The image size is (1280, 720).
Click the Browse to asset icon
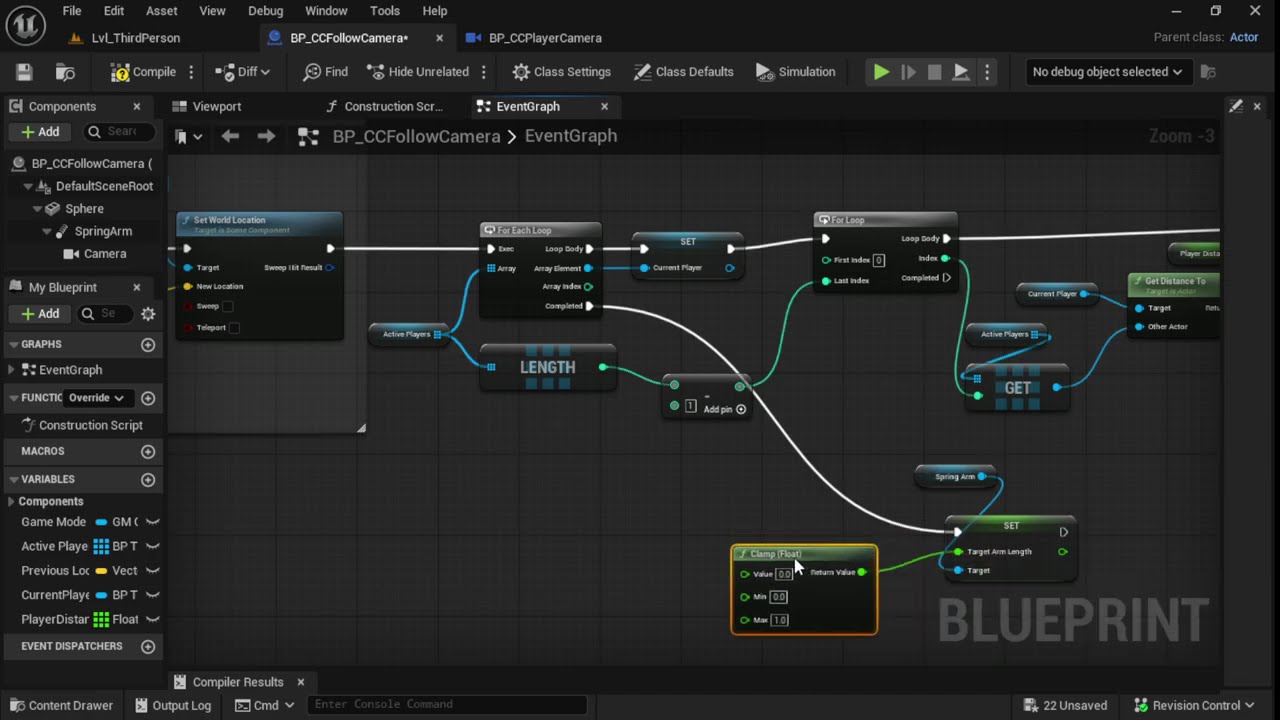[65, 72]
